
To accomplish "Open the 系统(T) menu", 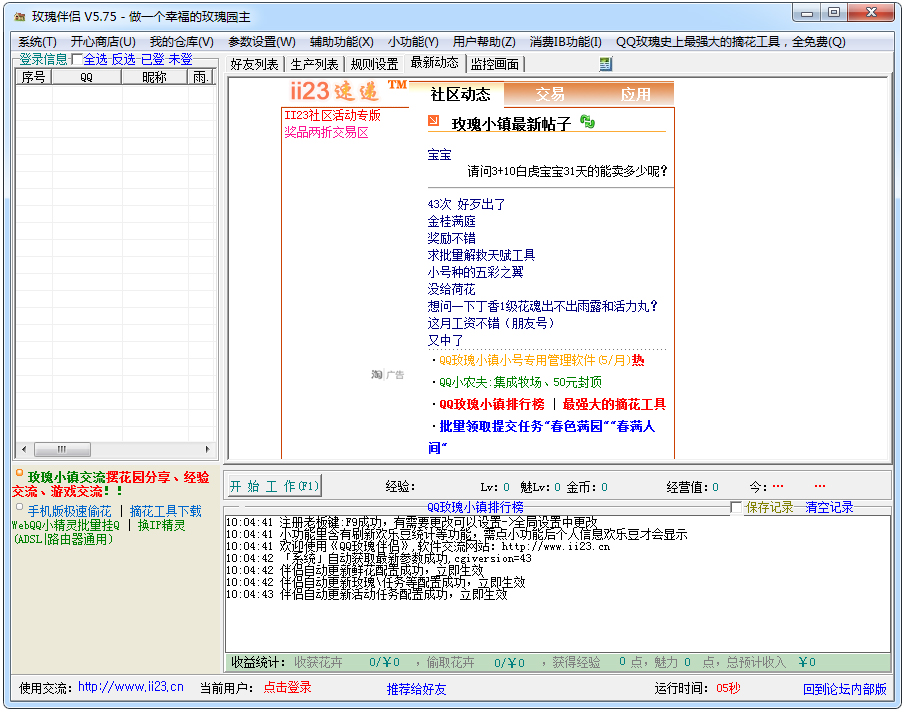I will pos(37,42).
